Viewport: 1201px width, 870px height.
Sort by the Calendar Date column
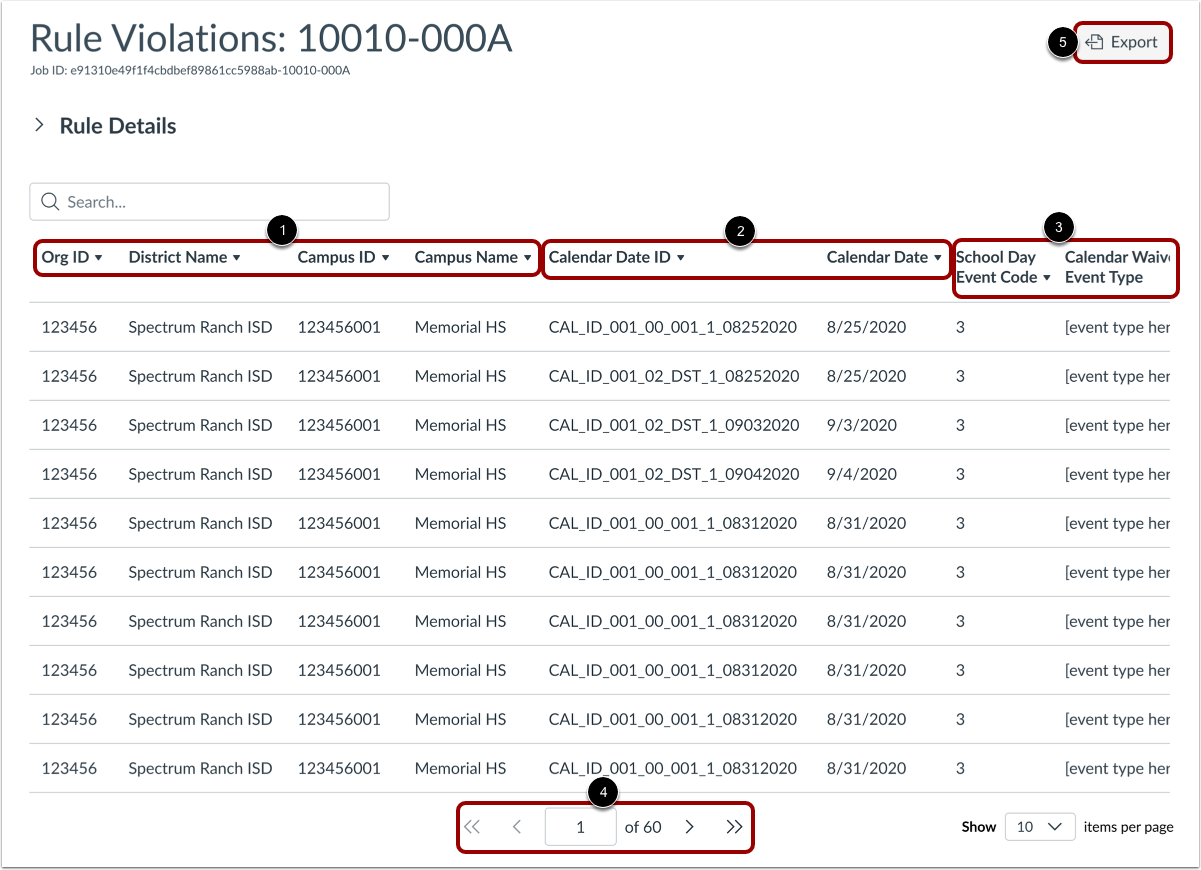point(884,257)
